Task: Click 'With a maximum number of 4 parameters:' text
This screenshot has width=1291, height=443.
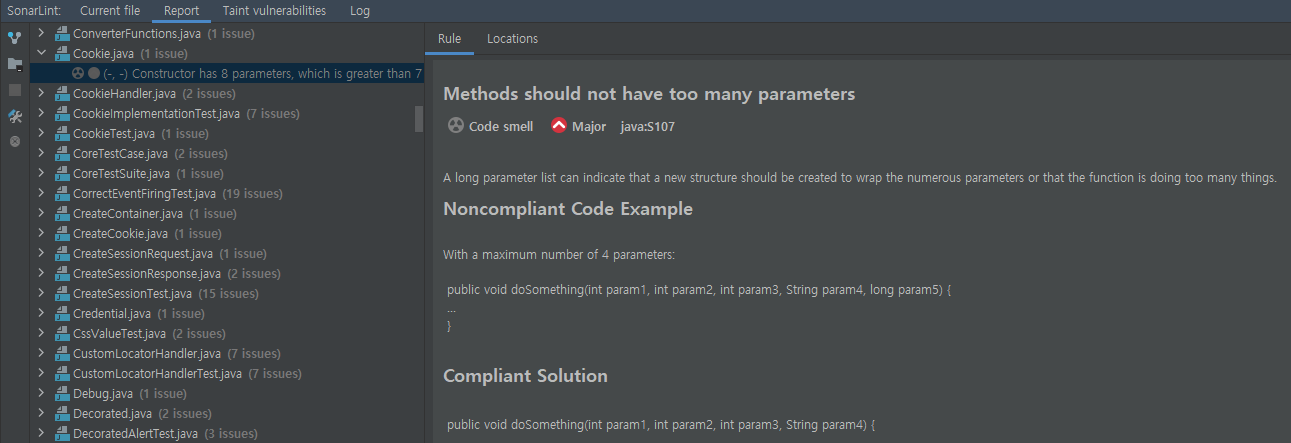Action: (x=559, y=255)
